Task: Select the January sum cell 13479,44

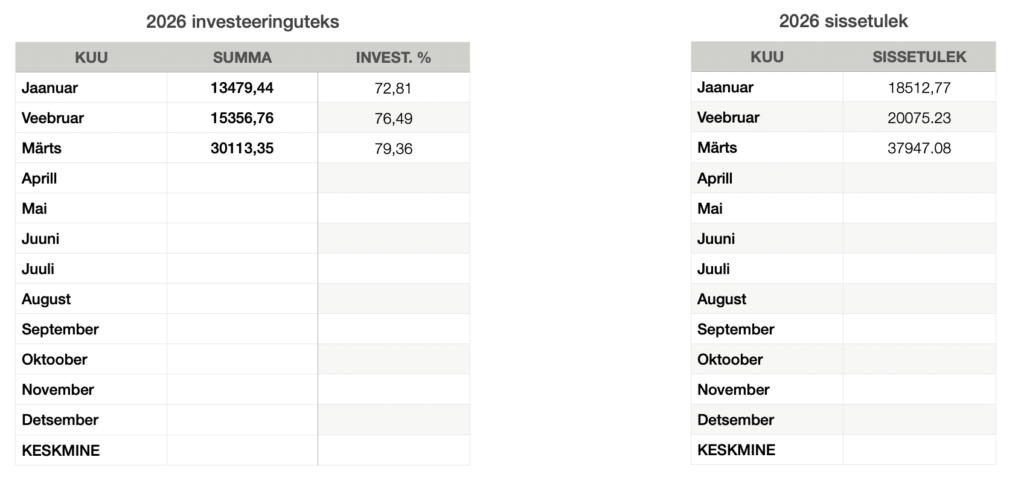Action: click(x=242, y=88)
